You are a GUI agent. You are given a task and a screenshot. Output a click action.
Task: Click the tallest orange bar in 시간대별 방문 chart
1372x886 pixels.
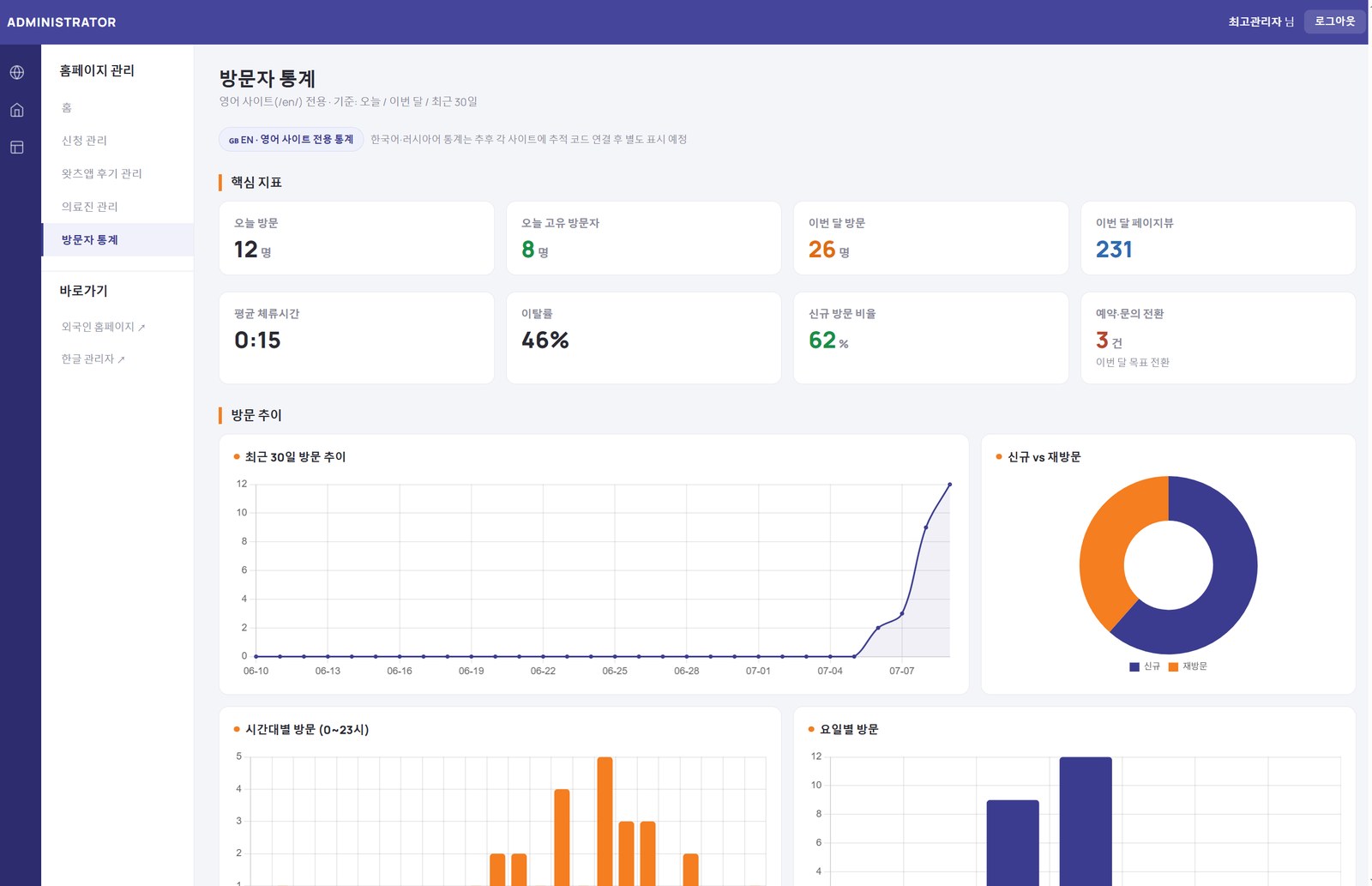point(605,821)
